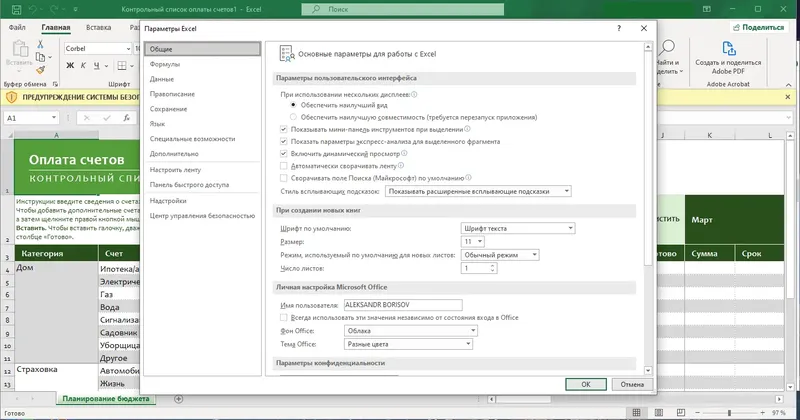The height and width of the screenshot is (420, 800).
Task: Click the ribbon display options icon
Action: point(706,9)
